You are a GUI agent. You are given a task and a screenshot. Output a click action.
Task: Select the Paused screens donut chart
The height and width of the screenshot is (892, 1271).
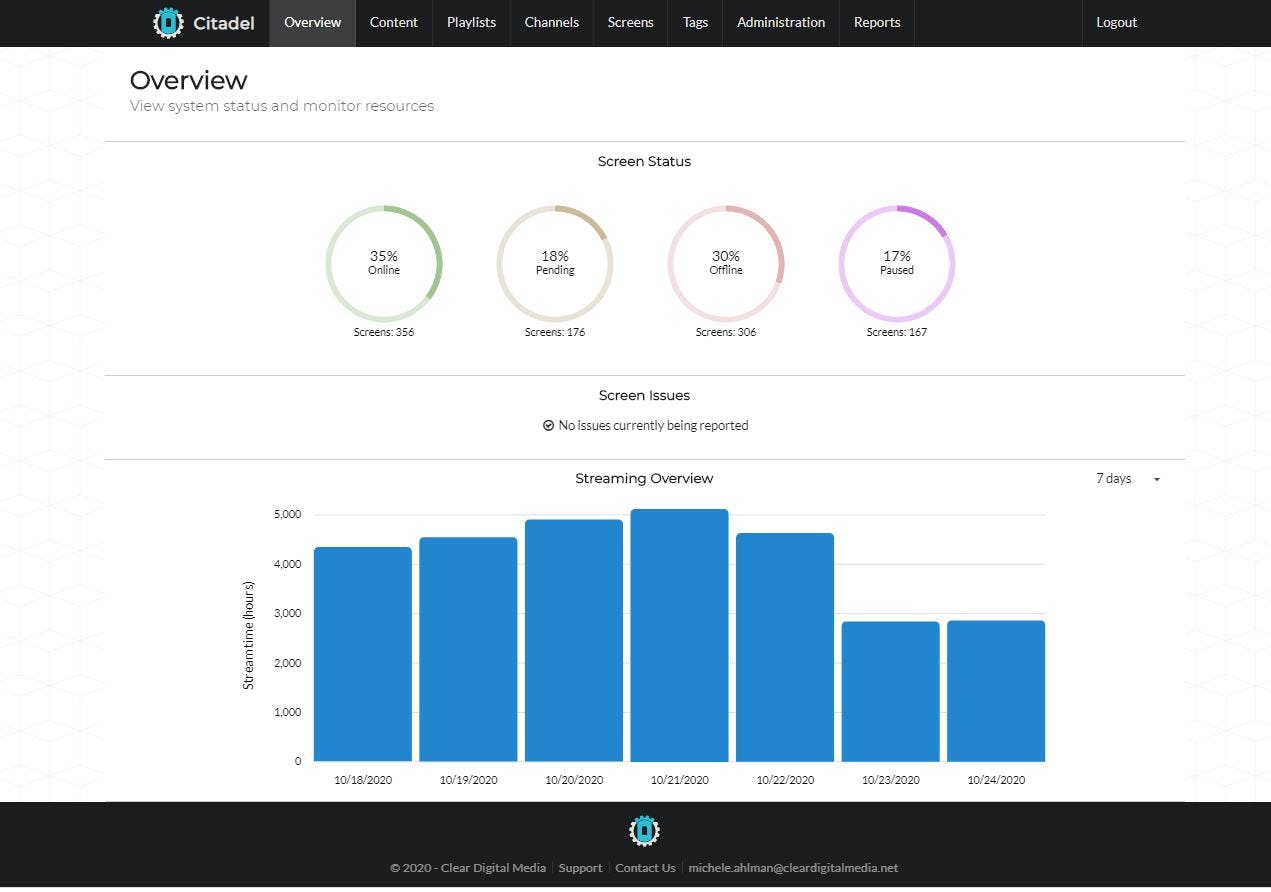(896, 263)
